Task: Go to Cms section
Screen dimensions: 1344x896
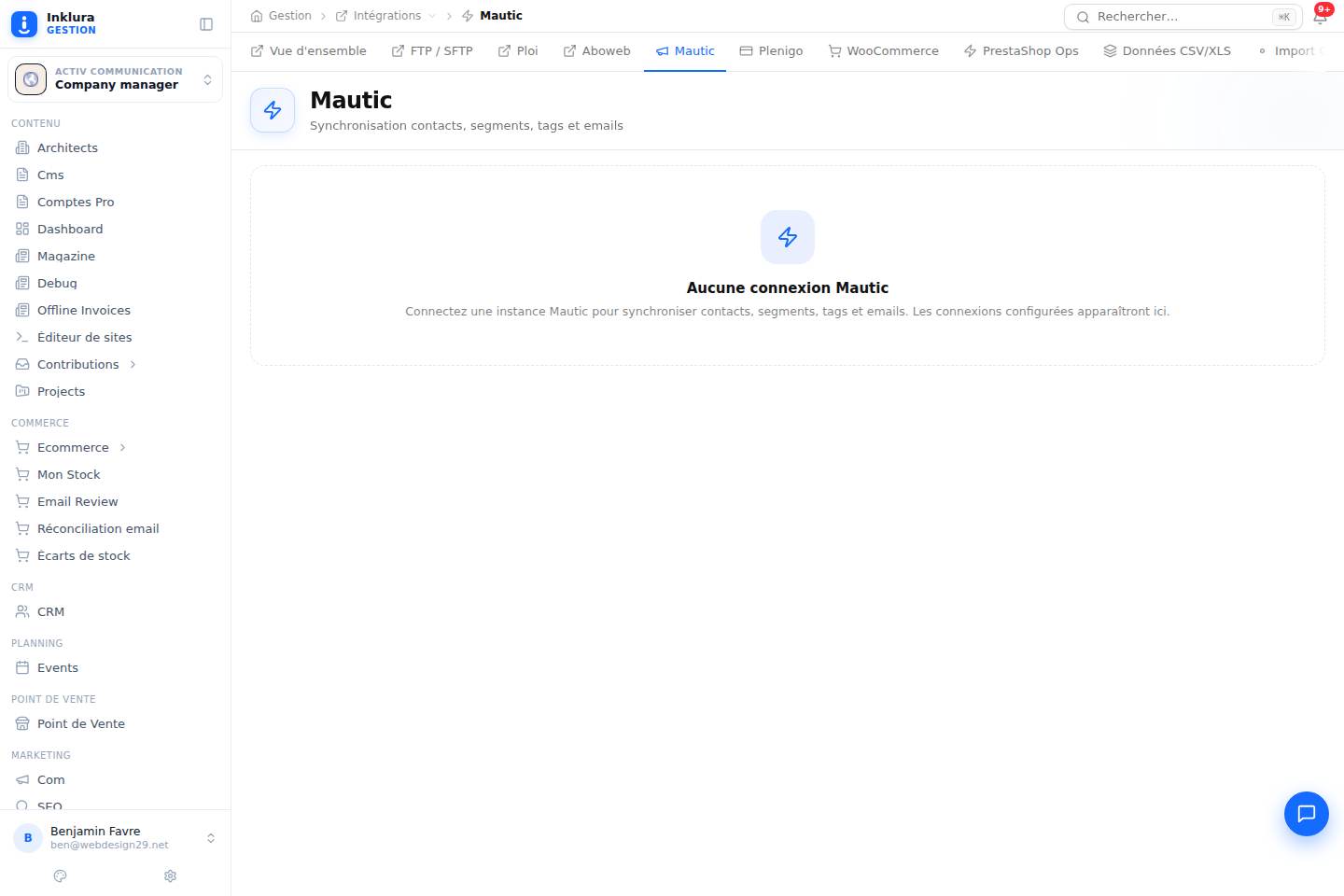Action: (x=116, y=175)
